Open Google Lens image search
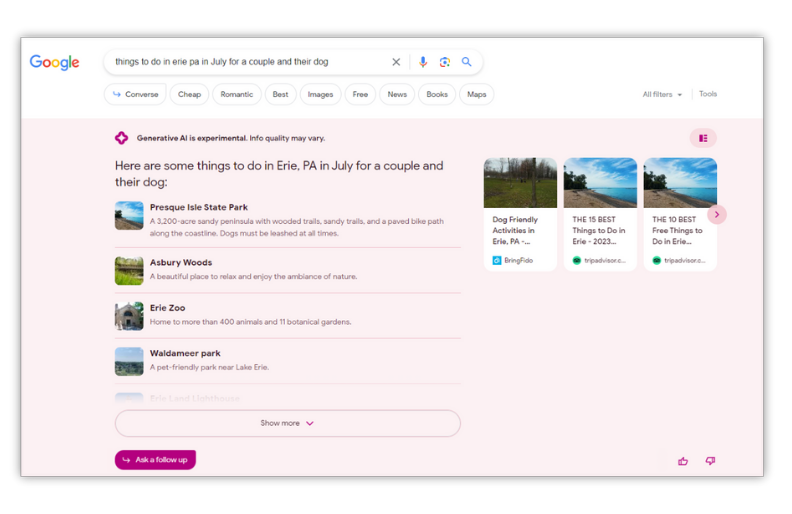The image size is (792, 514). (x=445, y=62)
